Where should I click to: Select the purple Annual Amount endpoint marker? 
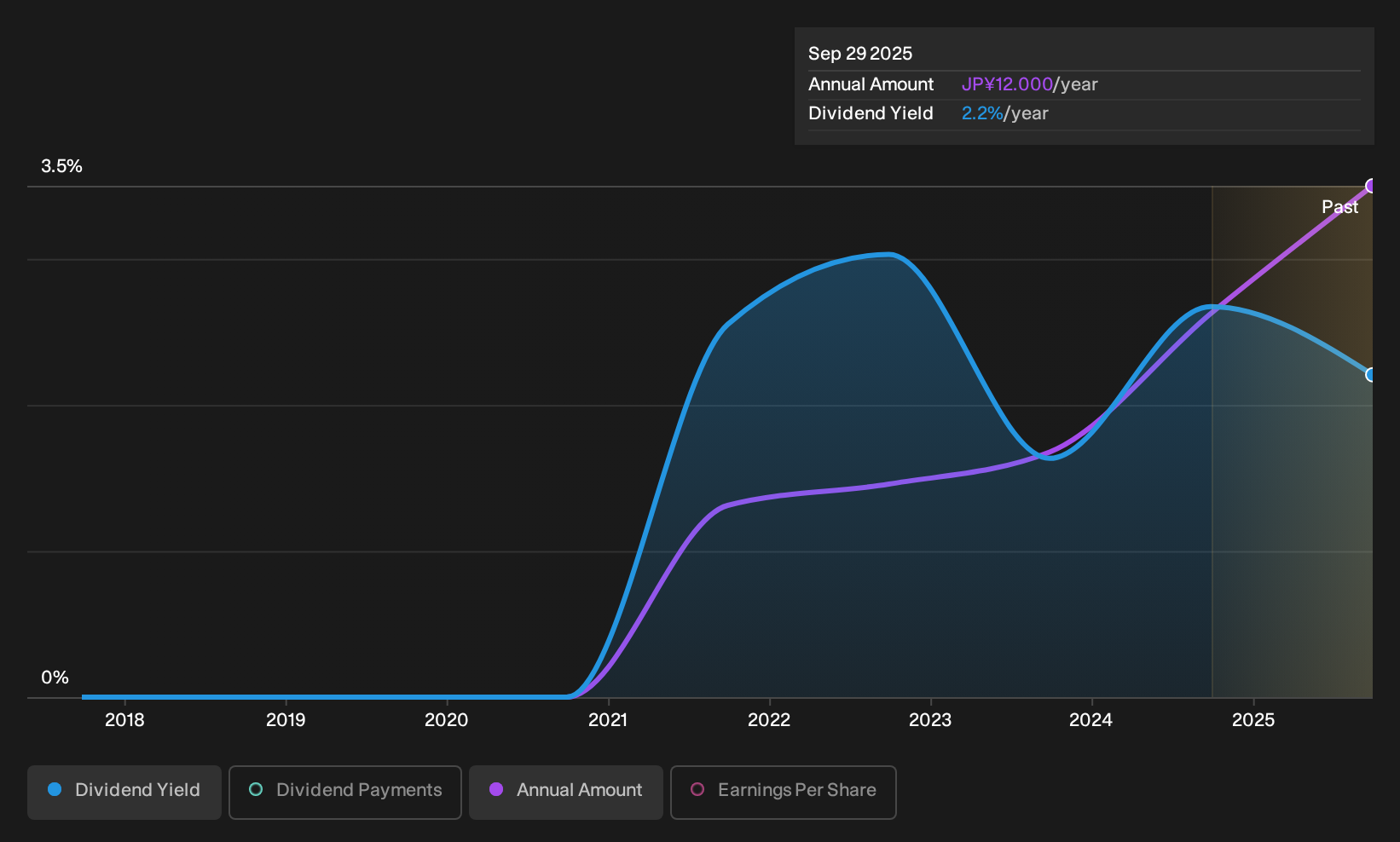pyautogui.click(x=1371, y=186)
